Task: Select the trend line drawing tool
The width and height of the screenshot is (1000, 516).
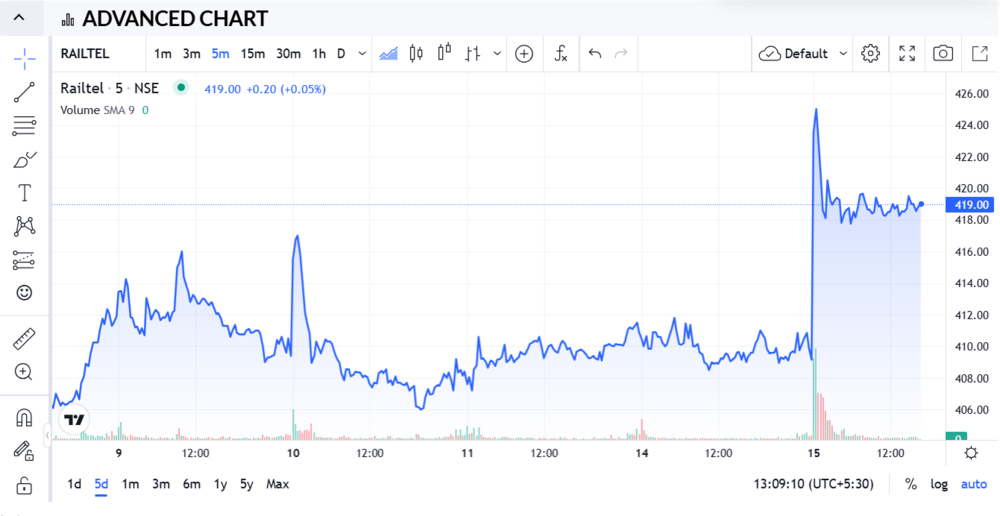Action: coord(24,93)
